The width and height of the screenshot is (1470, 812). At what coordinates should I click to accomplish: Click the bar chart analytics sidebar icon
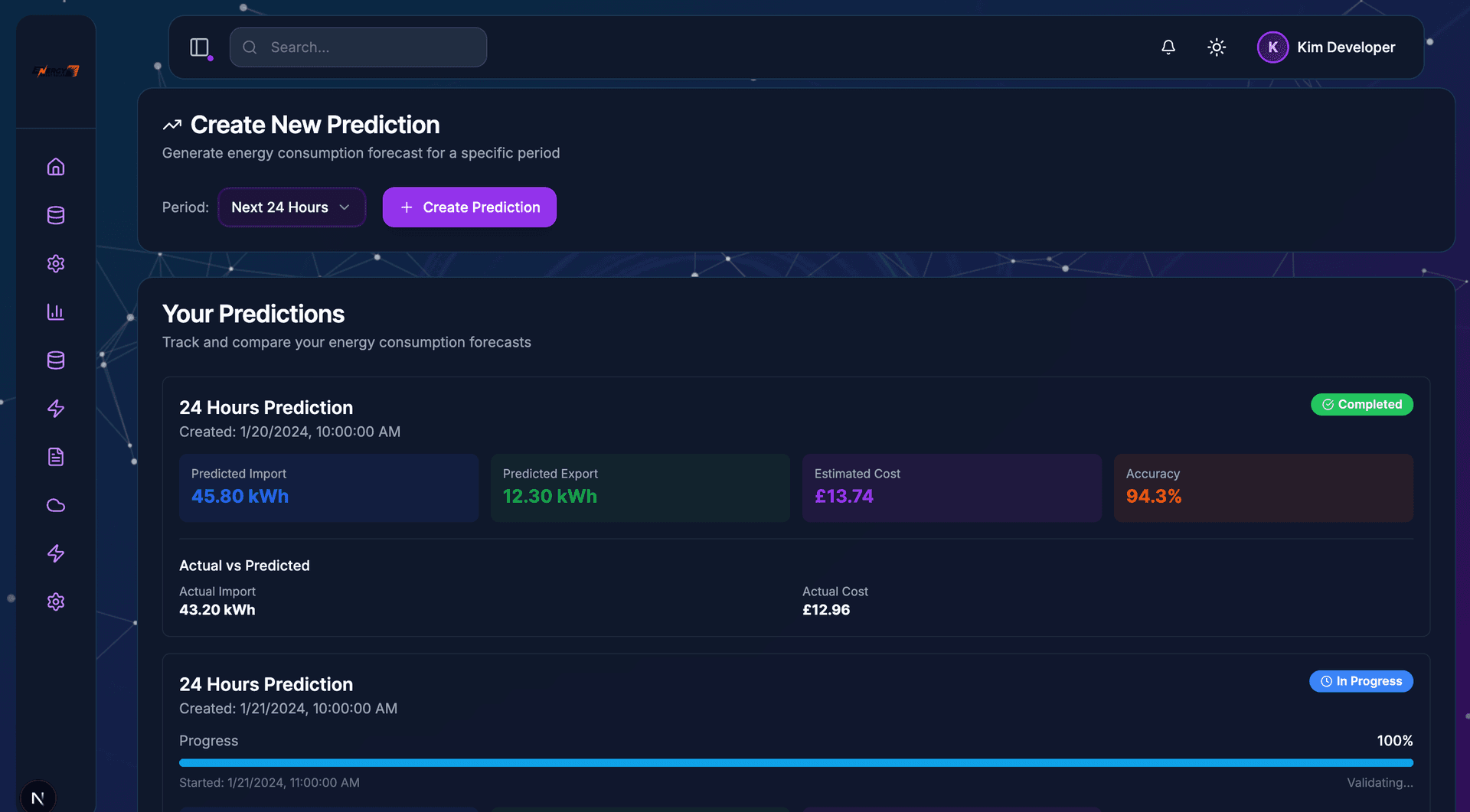[x=56, y=311]
